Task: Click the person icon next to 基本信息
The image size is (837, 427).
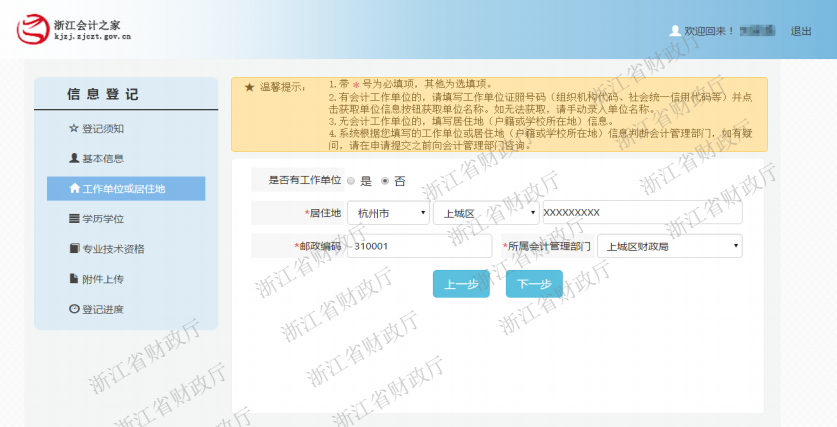Action: [x=73, y=159]
